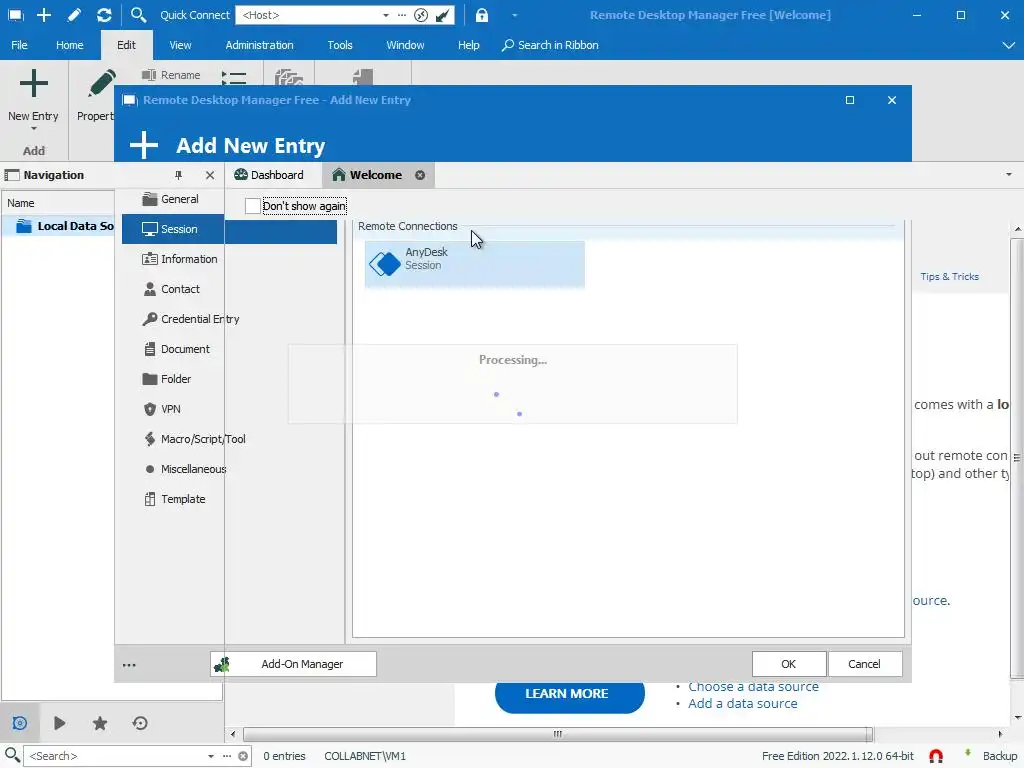Open the Help ribbon tab
The image size is (1024, 768).
pyautogui.click(x=468, y=45)
